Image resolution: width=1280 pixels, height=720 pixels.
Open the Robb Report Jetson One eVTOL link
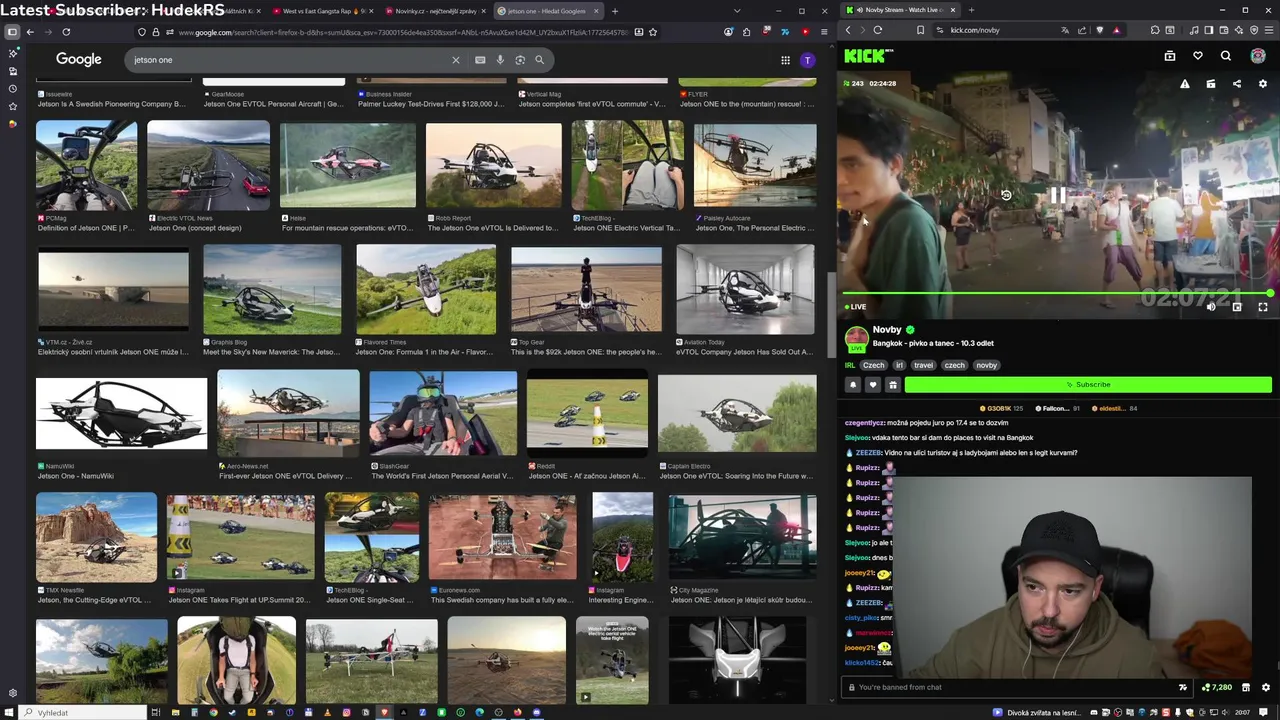point(493,228)
